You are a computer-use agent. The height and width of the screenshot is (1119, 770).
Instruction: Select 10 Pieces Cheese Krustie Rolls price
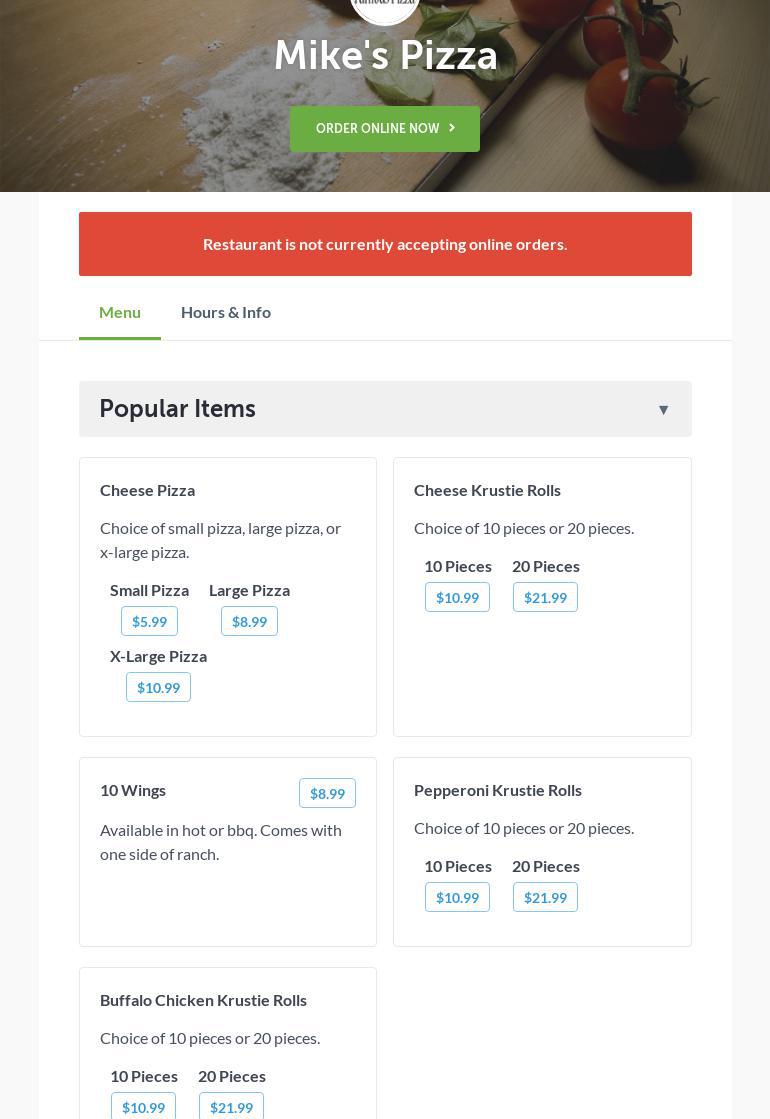(457, 597)
